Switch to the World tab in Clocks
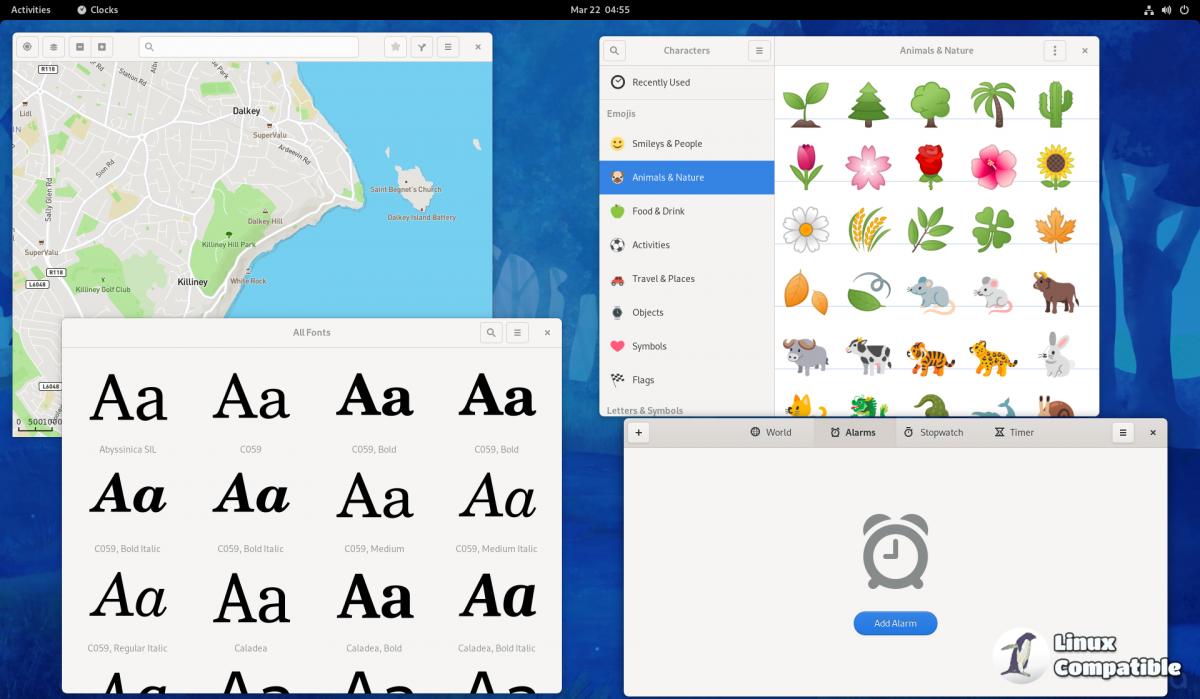 771,432
